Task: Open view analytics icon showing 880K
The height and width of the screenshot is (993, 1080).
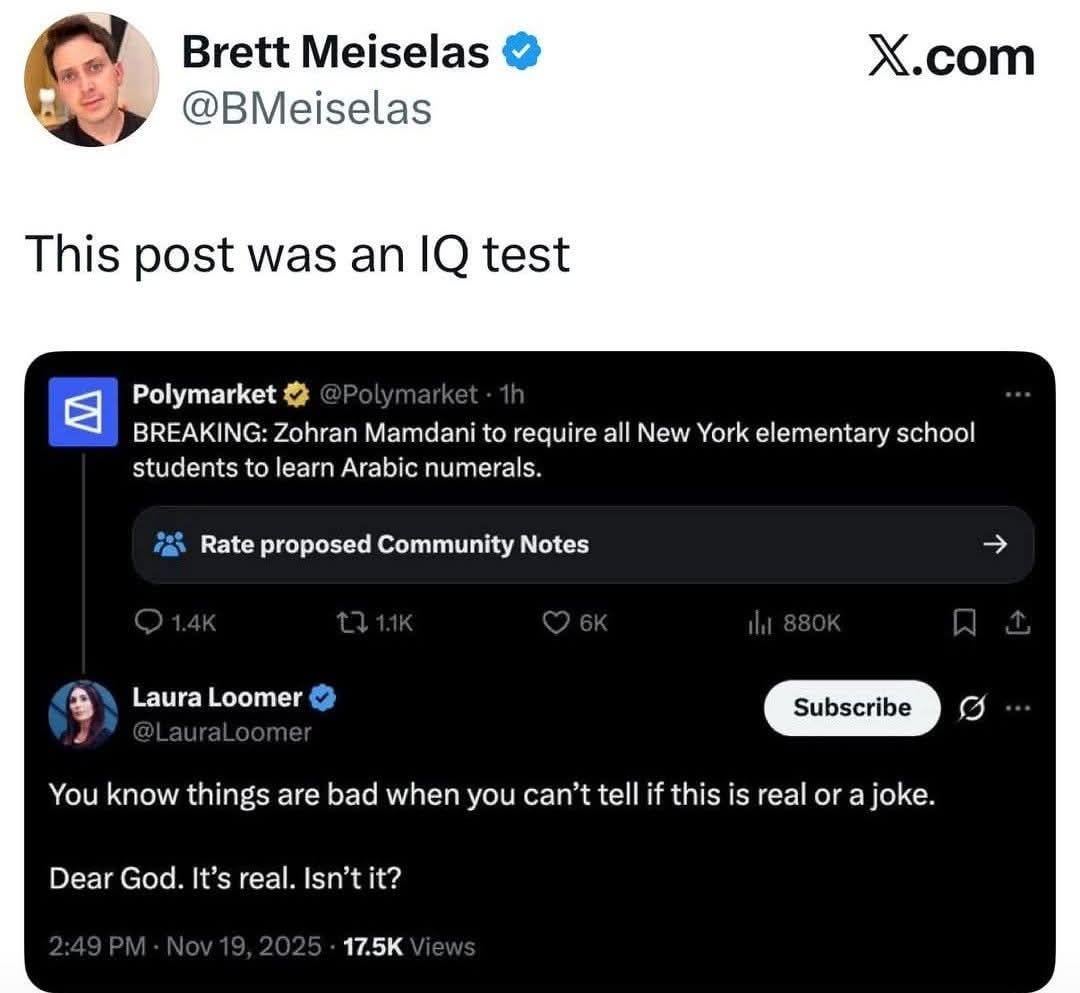Action: [x=757, y=623]
